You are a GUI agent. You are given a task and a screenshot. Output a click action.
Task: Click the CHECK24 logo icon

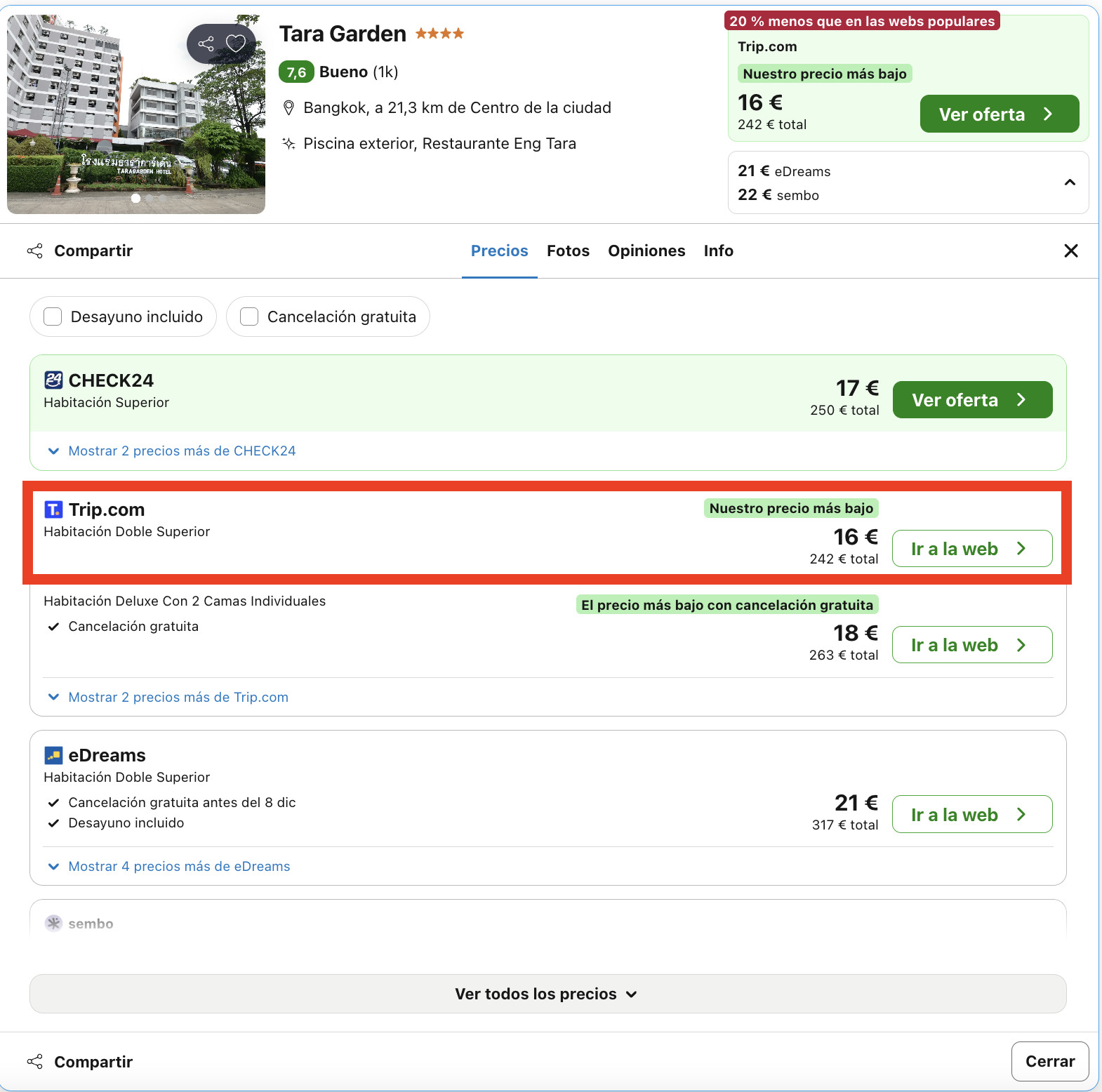(53, 380)
